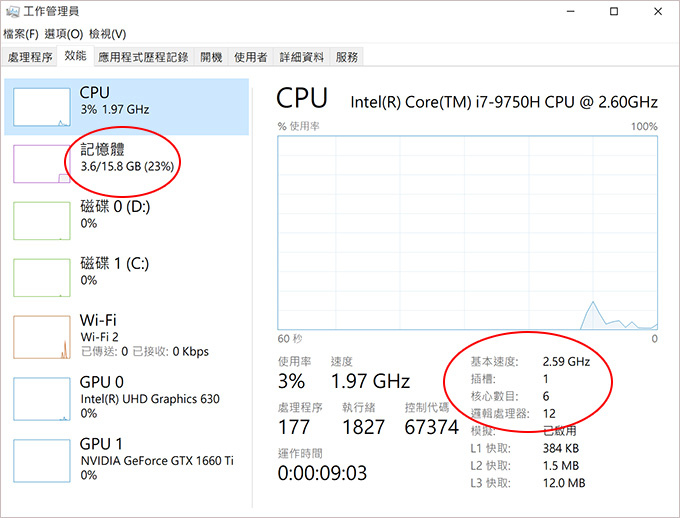680x518 pixels.
Task: Click the 已啟用 virtualization value
Action: tap(560, 431)
